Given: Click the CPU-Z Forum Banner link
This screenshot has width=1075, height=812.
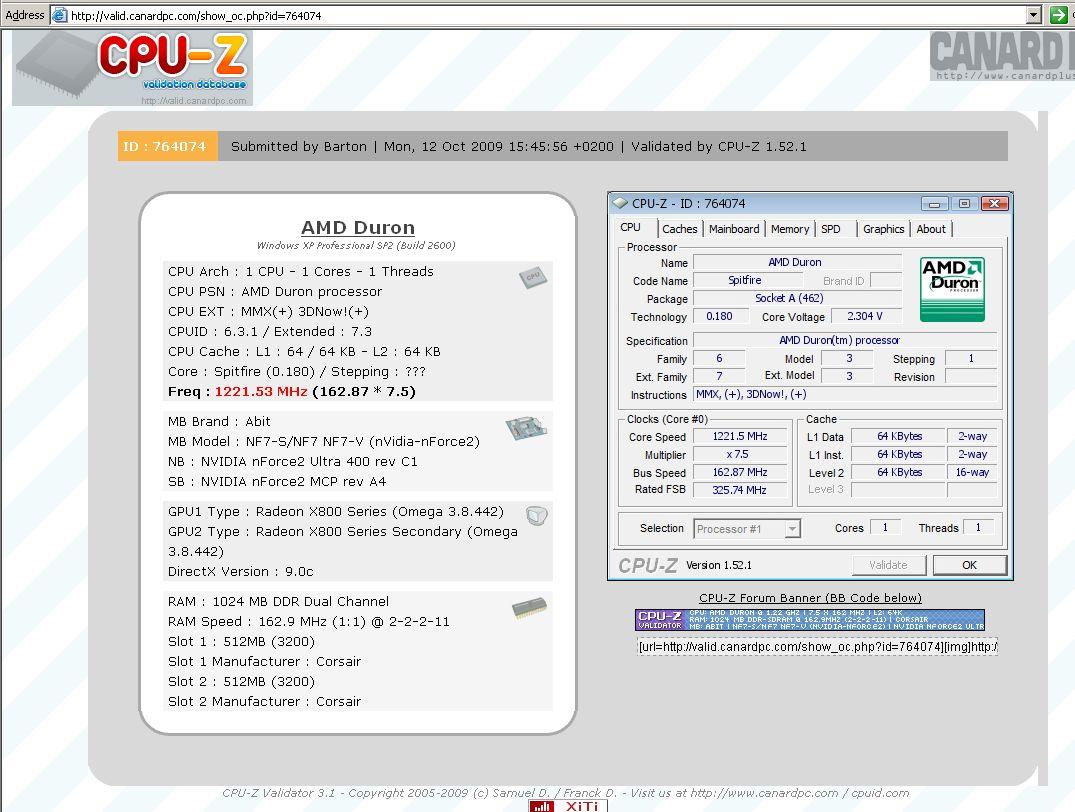Looking at the screenshot, I should pyautogui.click(x=810, y=598).
